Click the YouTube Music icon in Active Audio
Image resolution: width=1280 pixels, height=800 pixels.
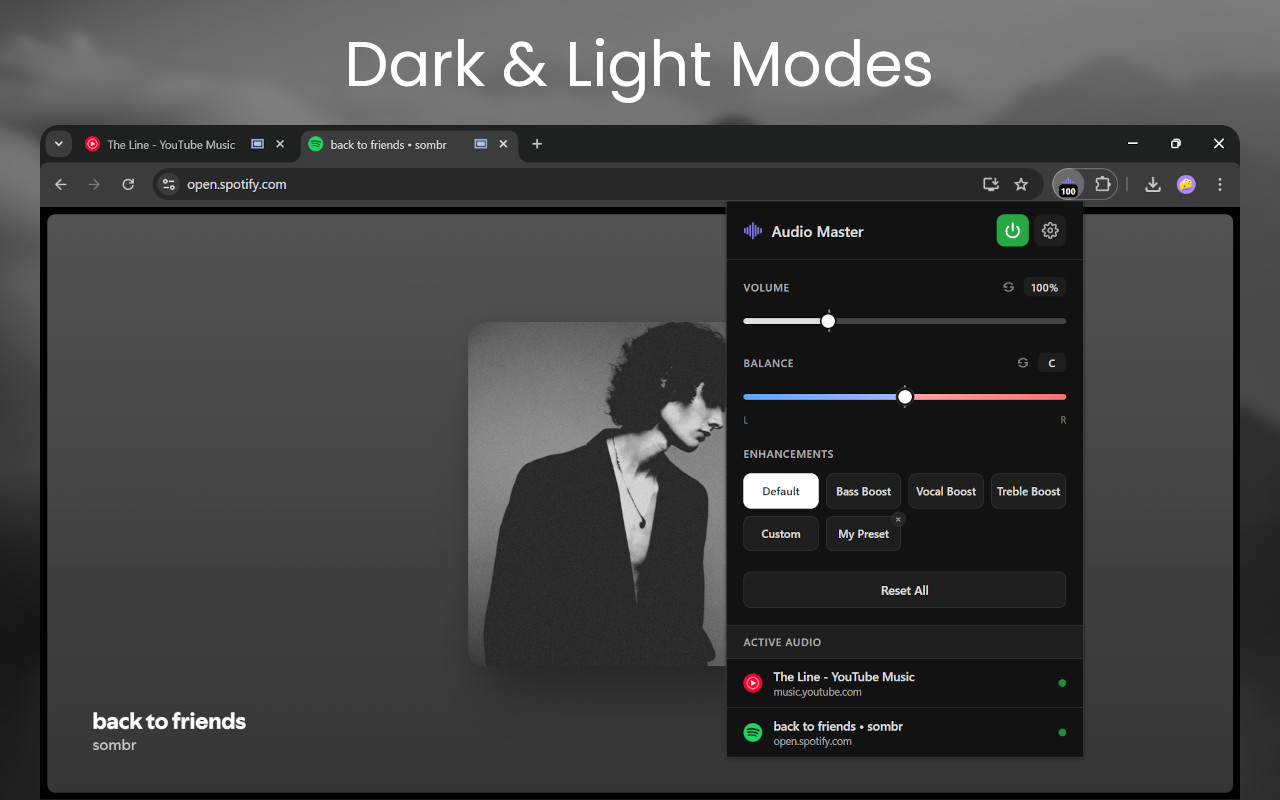[752, 683]
